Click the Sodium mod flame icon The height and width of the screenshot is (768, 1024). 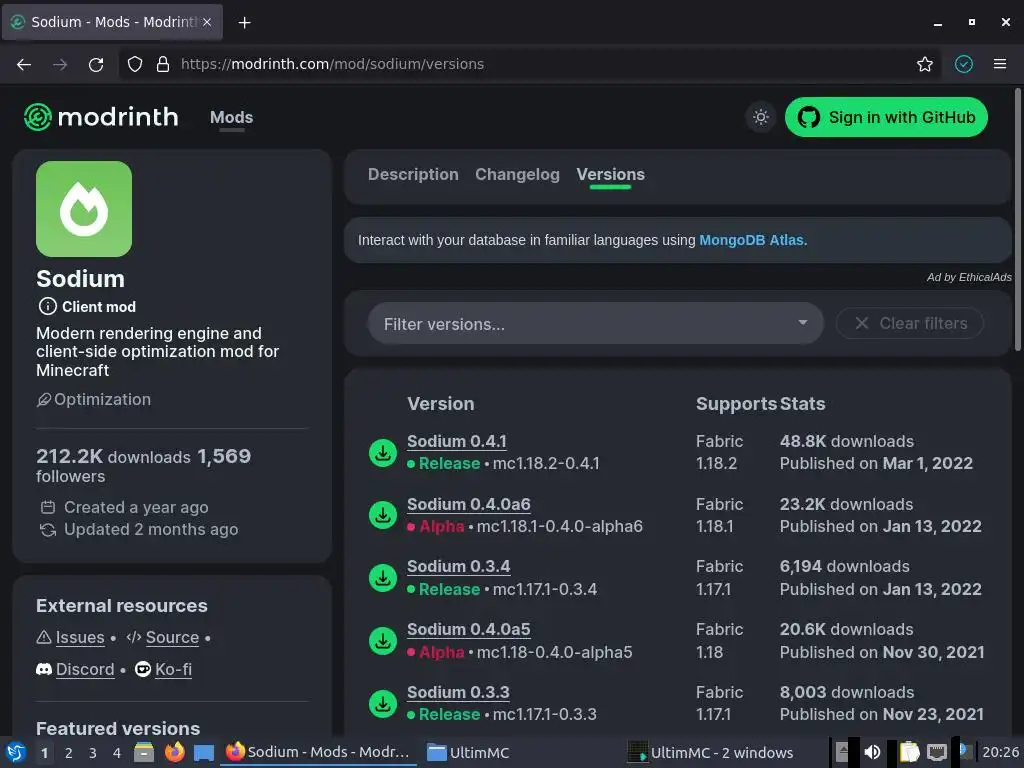(84, 209)
